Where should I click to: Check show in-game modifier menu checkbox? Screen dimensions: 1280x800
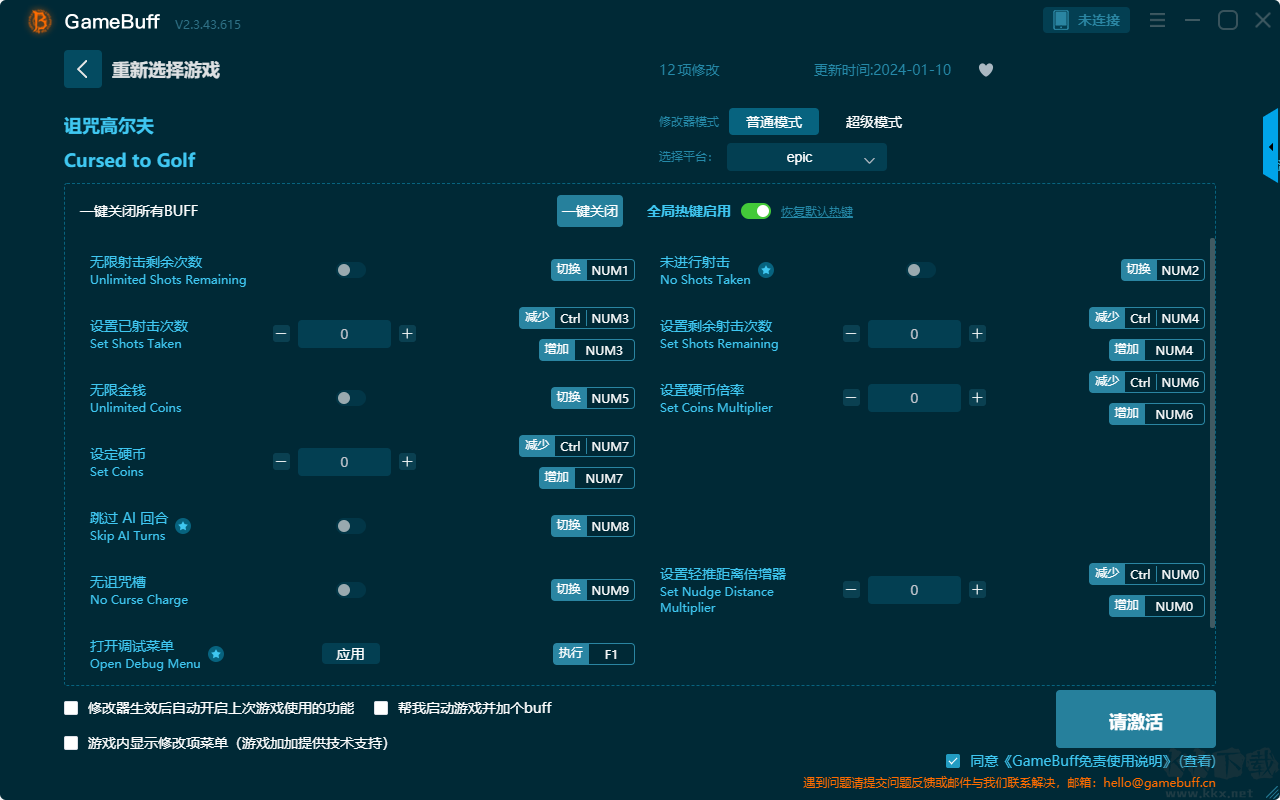click(x=71, y=743)
